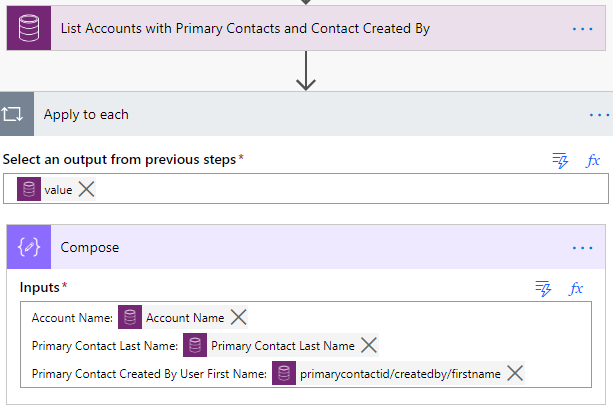Image resolution: width=613 pixels, height=412 pixels.
Task: Open the List Accounts step options menu
Action: [582, 29]
